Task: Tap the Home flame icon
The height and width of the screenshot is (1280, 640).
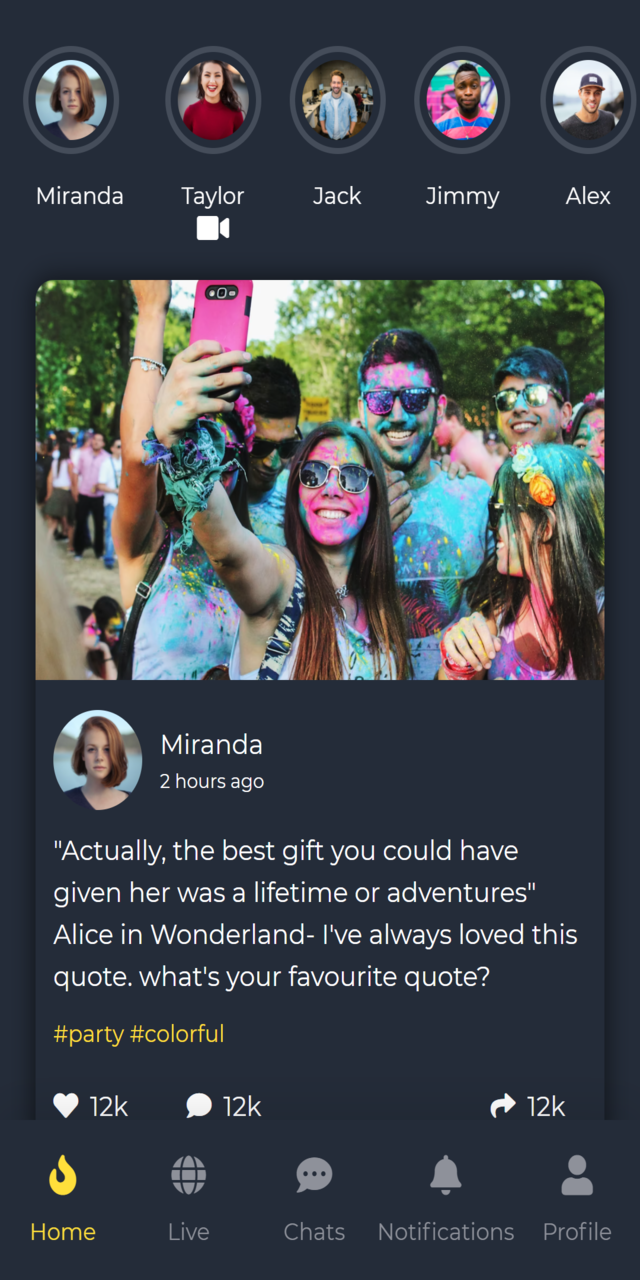Action: (x=63, y=1175)
